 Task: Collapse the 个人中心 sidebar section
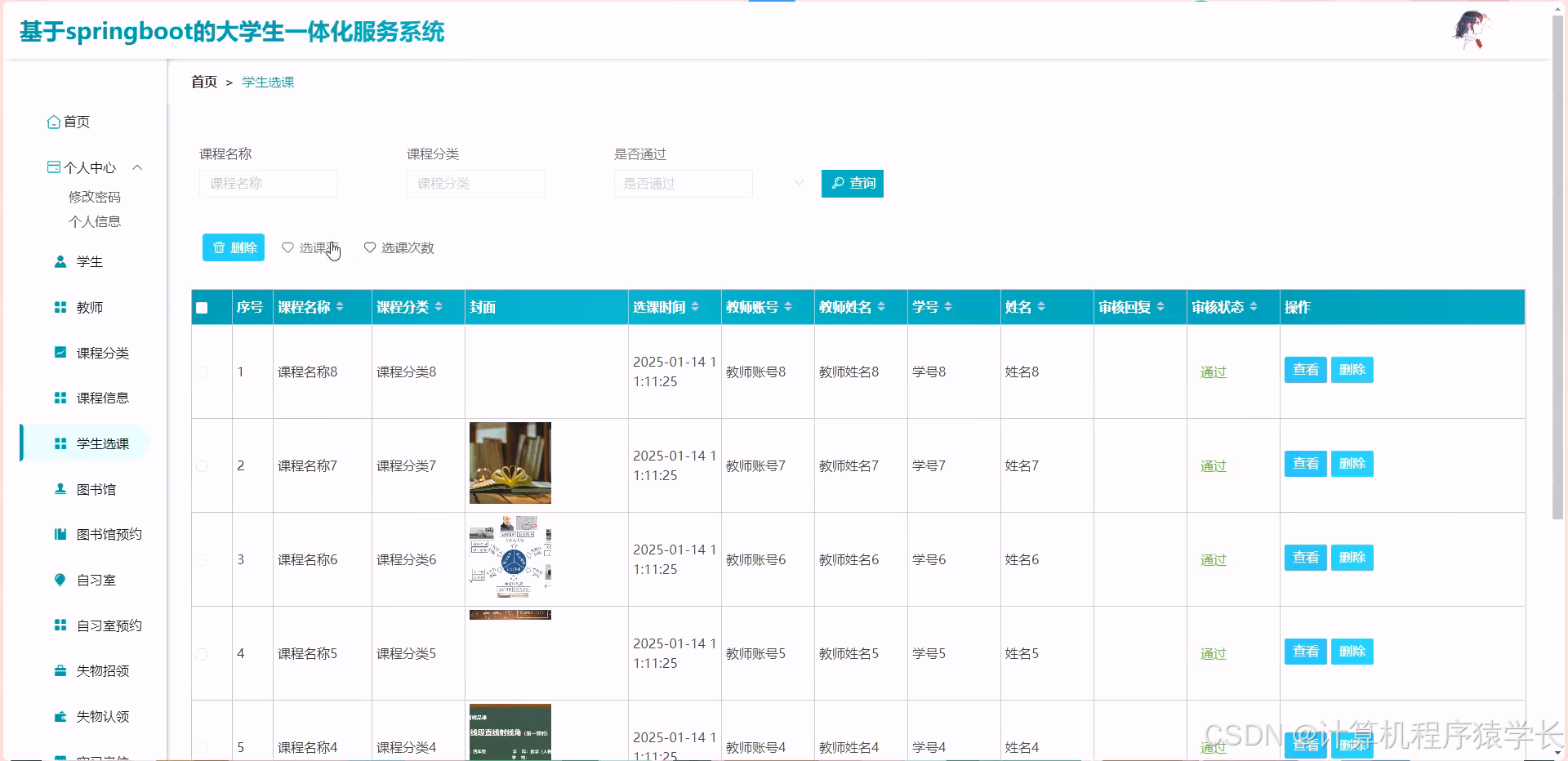tap(137, 167)
